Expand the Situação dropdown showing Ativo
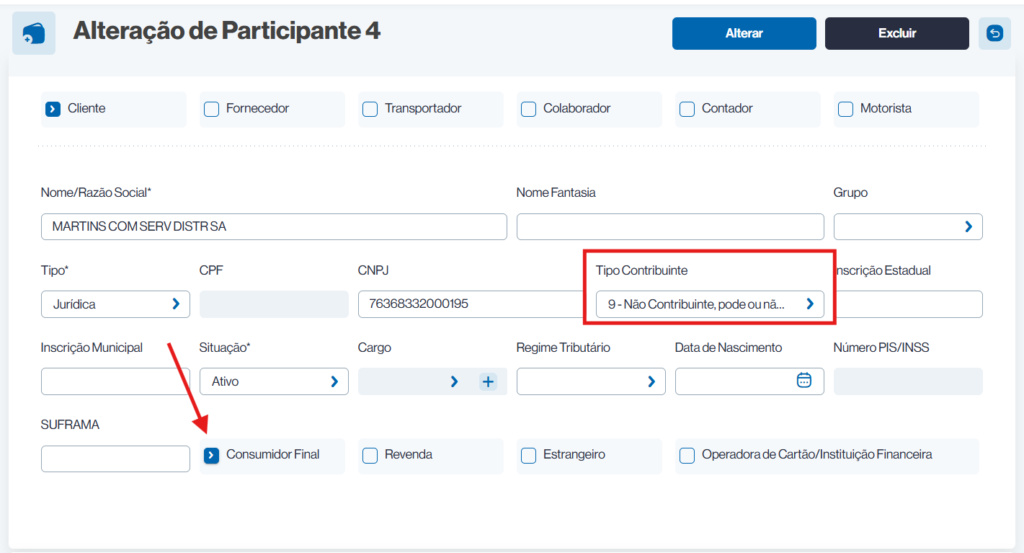1024x553 pixels. tap(273, 381)
